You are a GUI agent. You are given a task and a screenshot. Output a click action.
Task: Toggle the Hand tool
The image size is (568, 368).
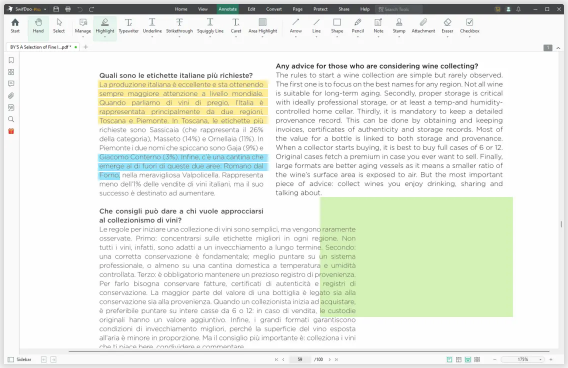pos(38,26)
